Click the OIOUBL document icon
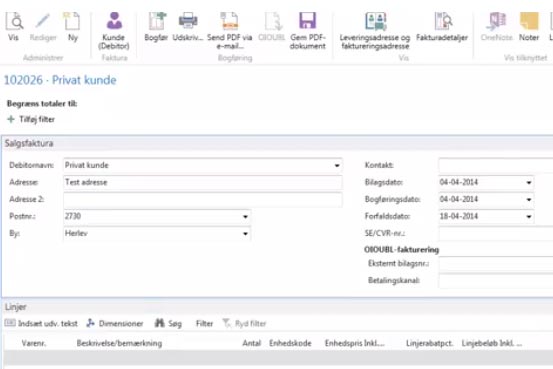This screenshot has height=369, width=553. coord(273,21)
